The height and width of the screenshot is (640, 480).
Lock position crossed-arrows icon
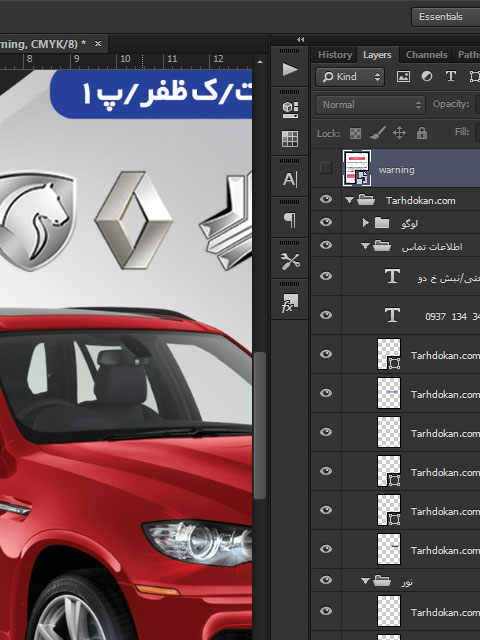tap(399, 133)
